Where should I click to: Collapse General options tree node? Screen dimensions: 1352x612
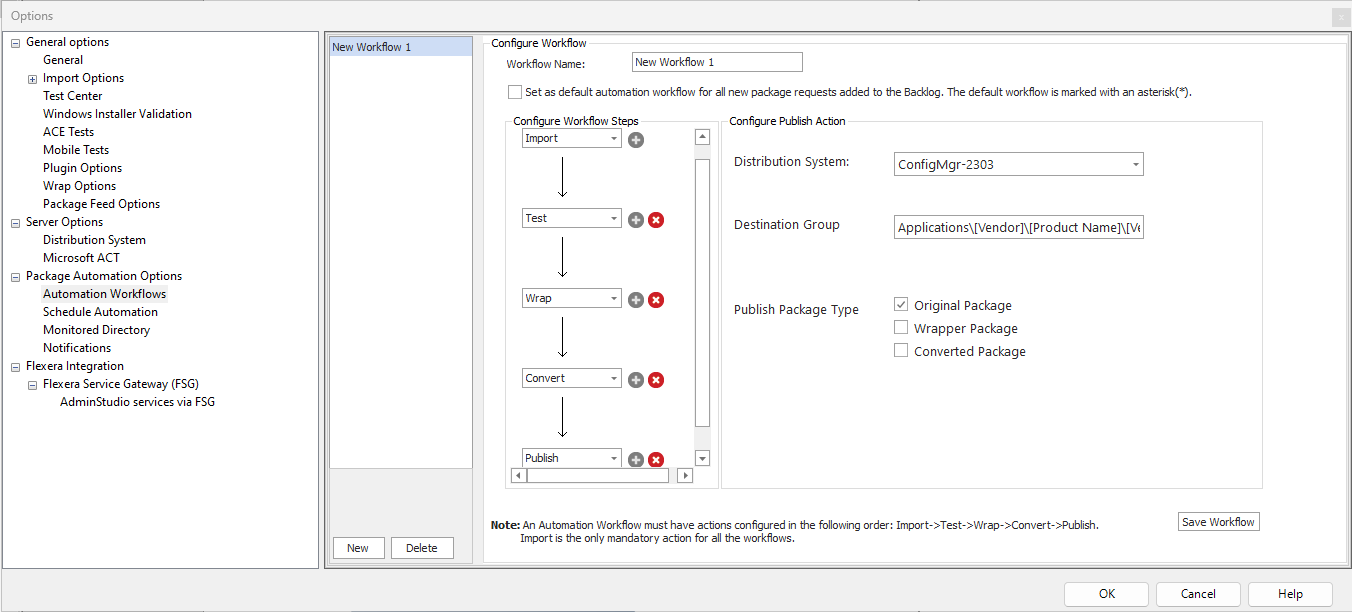(15, 42)
